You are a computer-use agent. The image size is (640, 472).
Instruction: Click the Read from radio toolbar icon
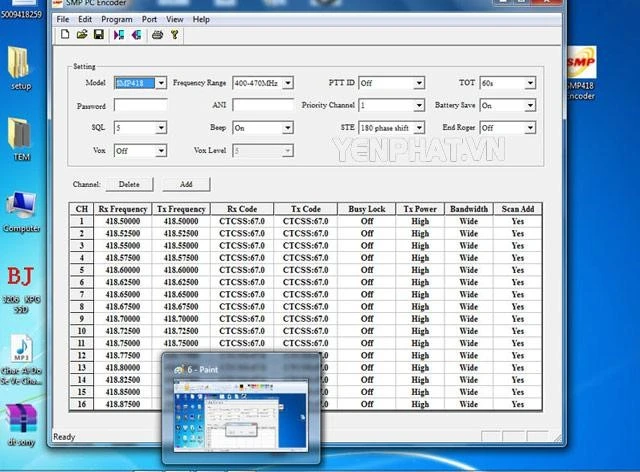(119, 35)
